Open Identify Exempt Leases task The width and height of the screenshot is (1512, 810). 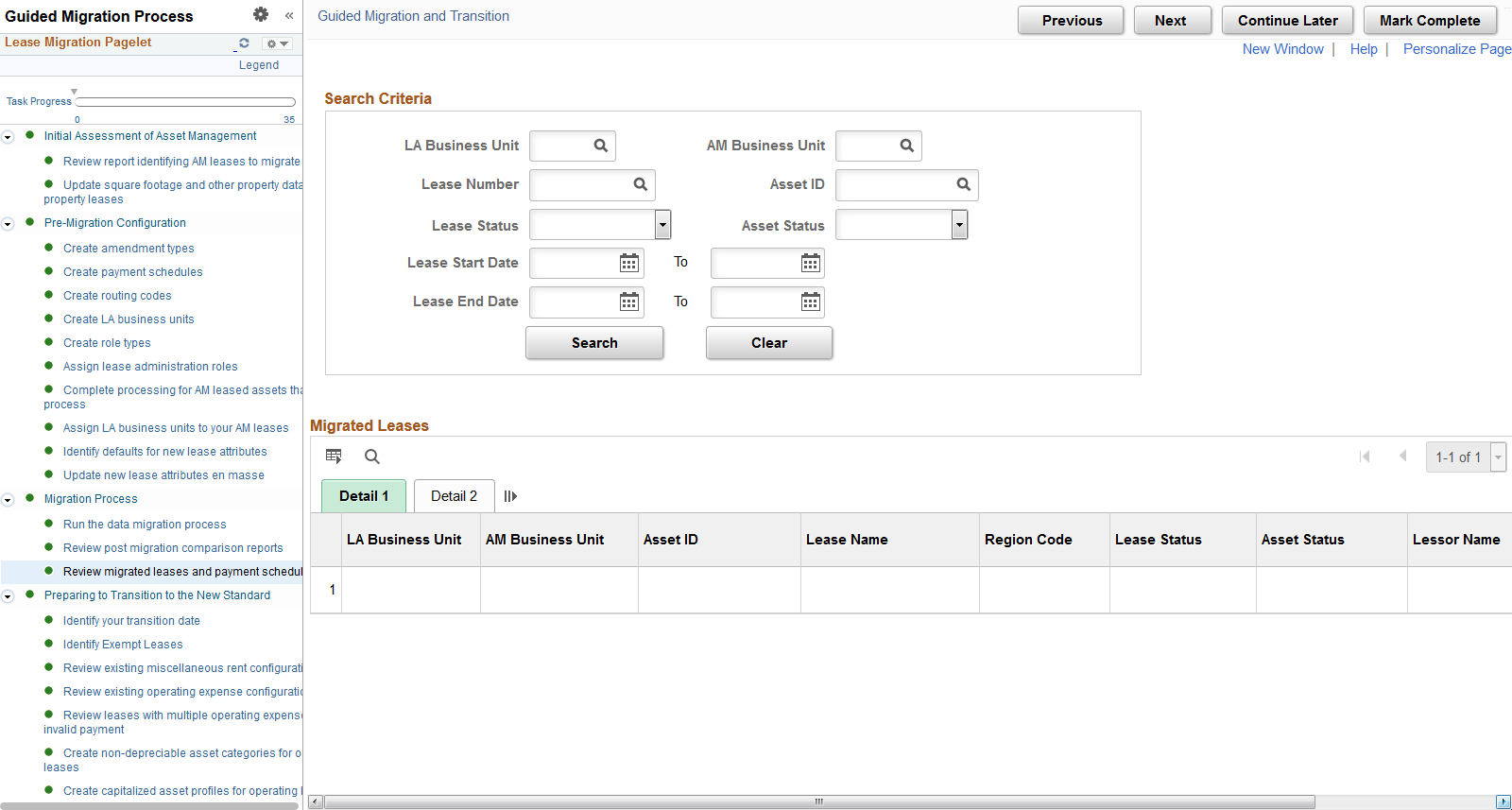pos(123,645)
